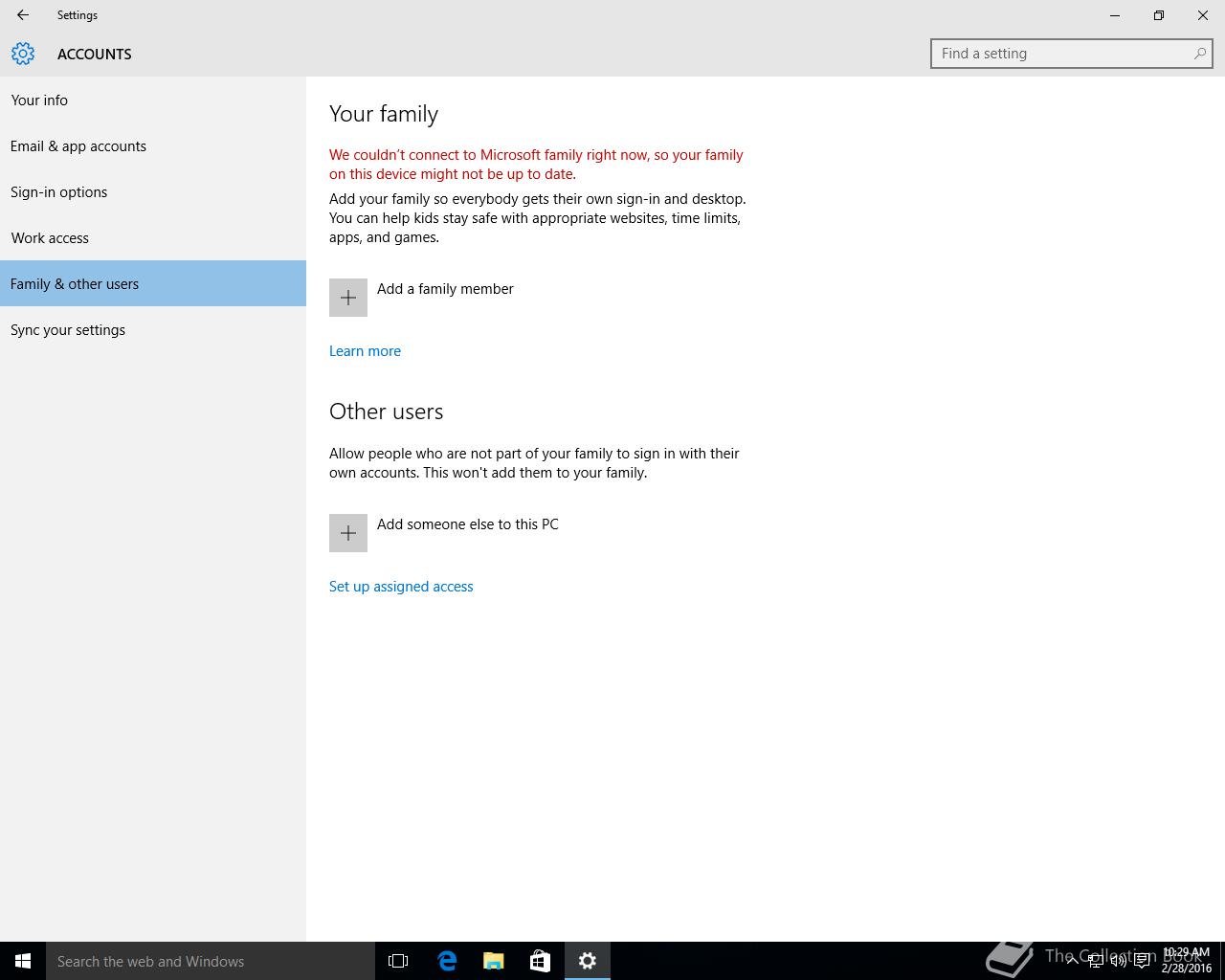
Task: Open the volume tray icon
Action: point(1119,961)
